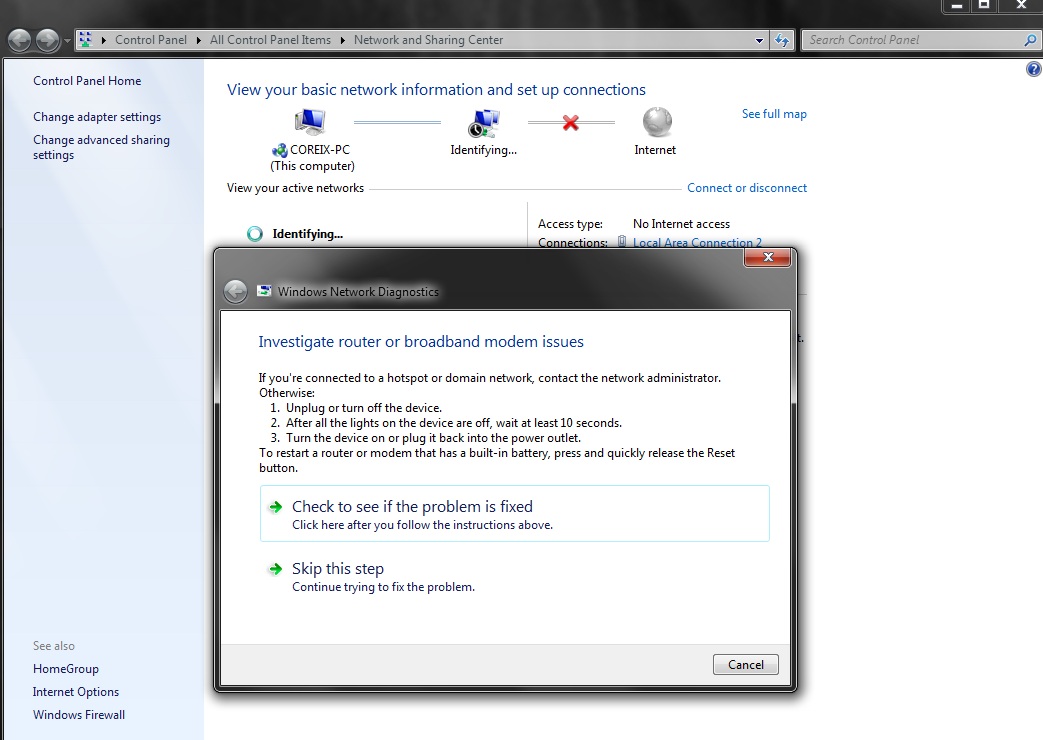Click the Back arrow in Explorer toolbar
The width and height of the screenshot is (1043, 740).
click(19, 40)
